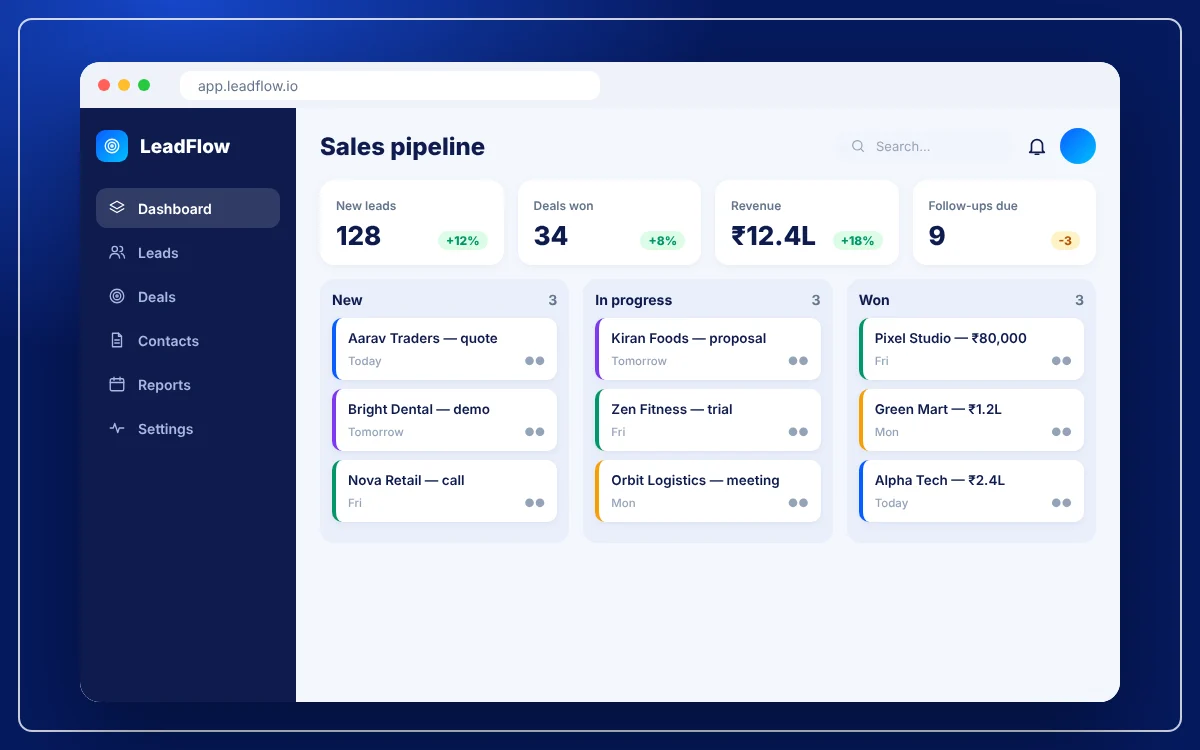Click the Dashboard layers icon
This screenshot has width=1200, height=750.
[117, 208]
